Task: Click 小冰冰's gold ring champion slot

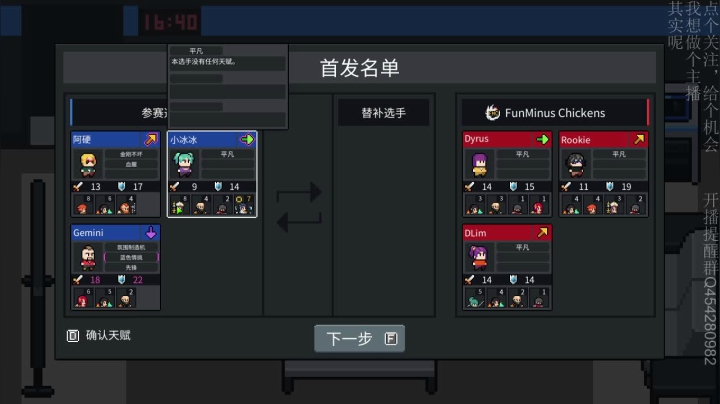Action: pyautogui.click(x=244, y=205)
